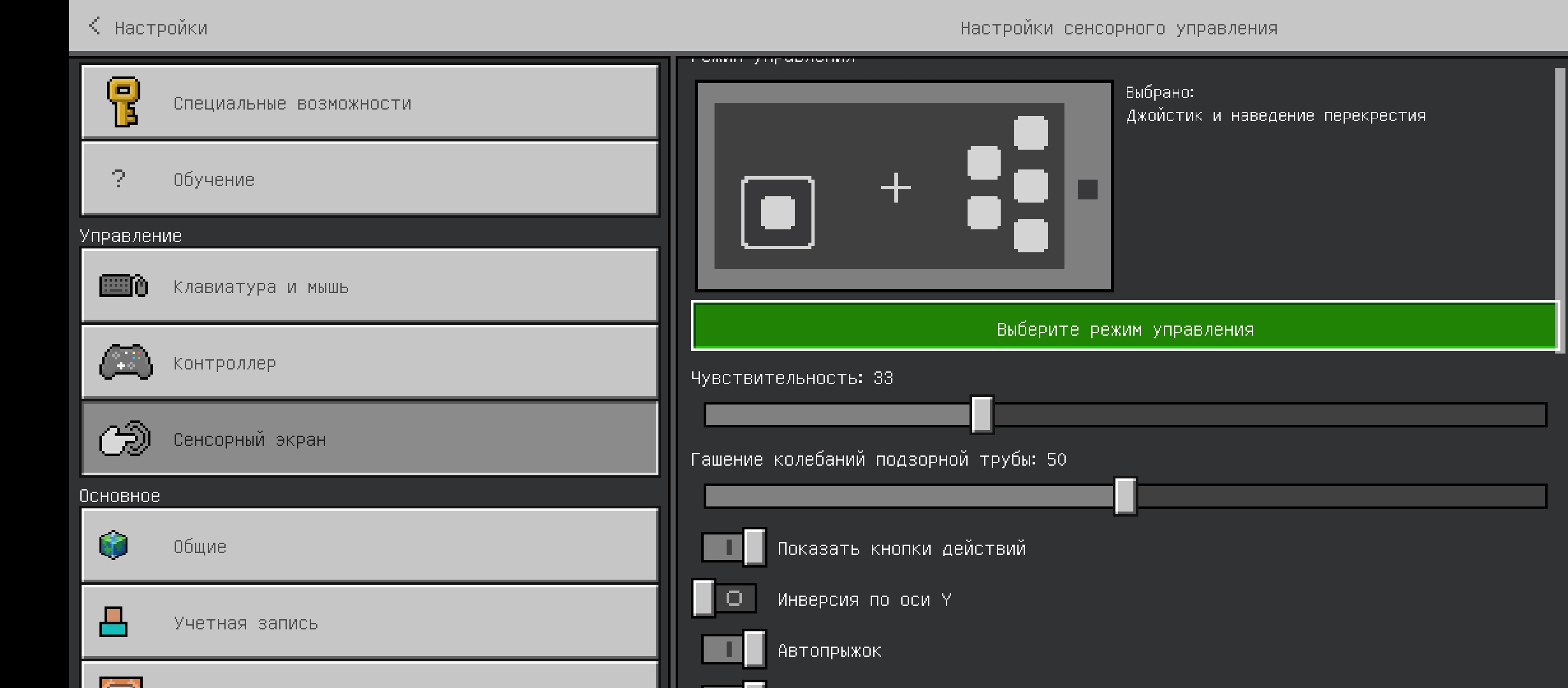The height and width of the screenshot is (688, 1568).
Task: Click the gamepad controller icon
Action: click(x=126, y=362)
